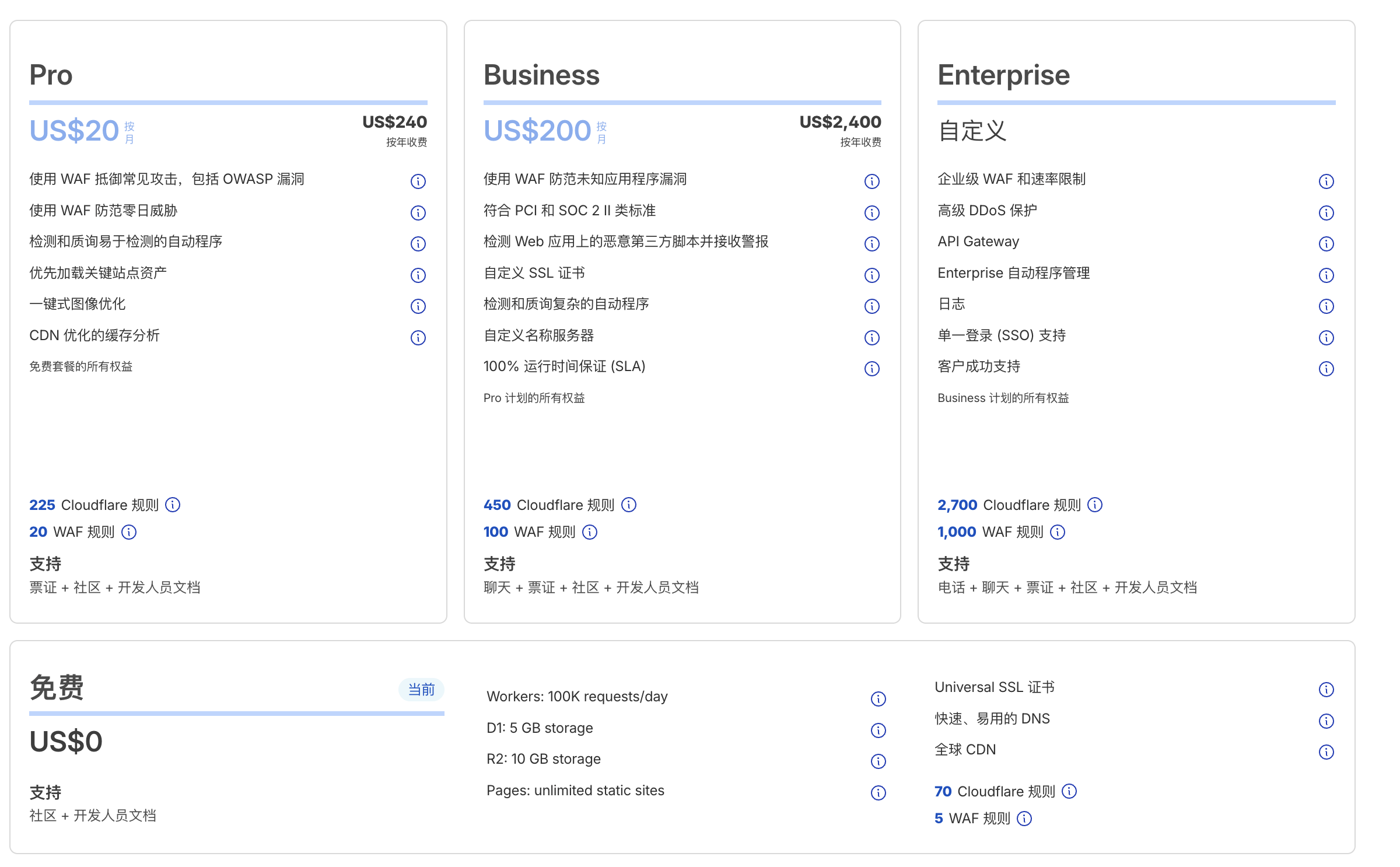Click info icon for Enterprise 自动程序管理

[x=1326, y=275]
